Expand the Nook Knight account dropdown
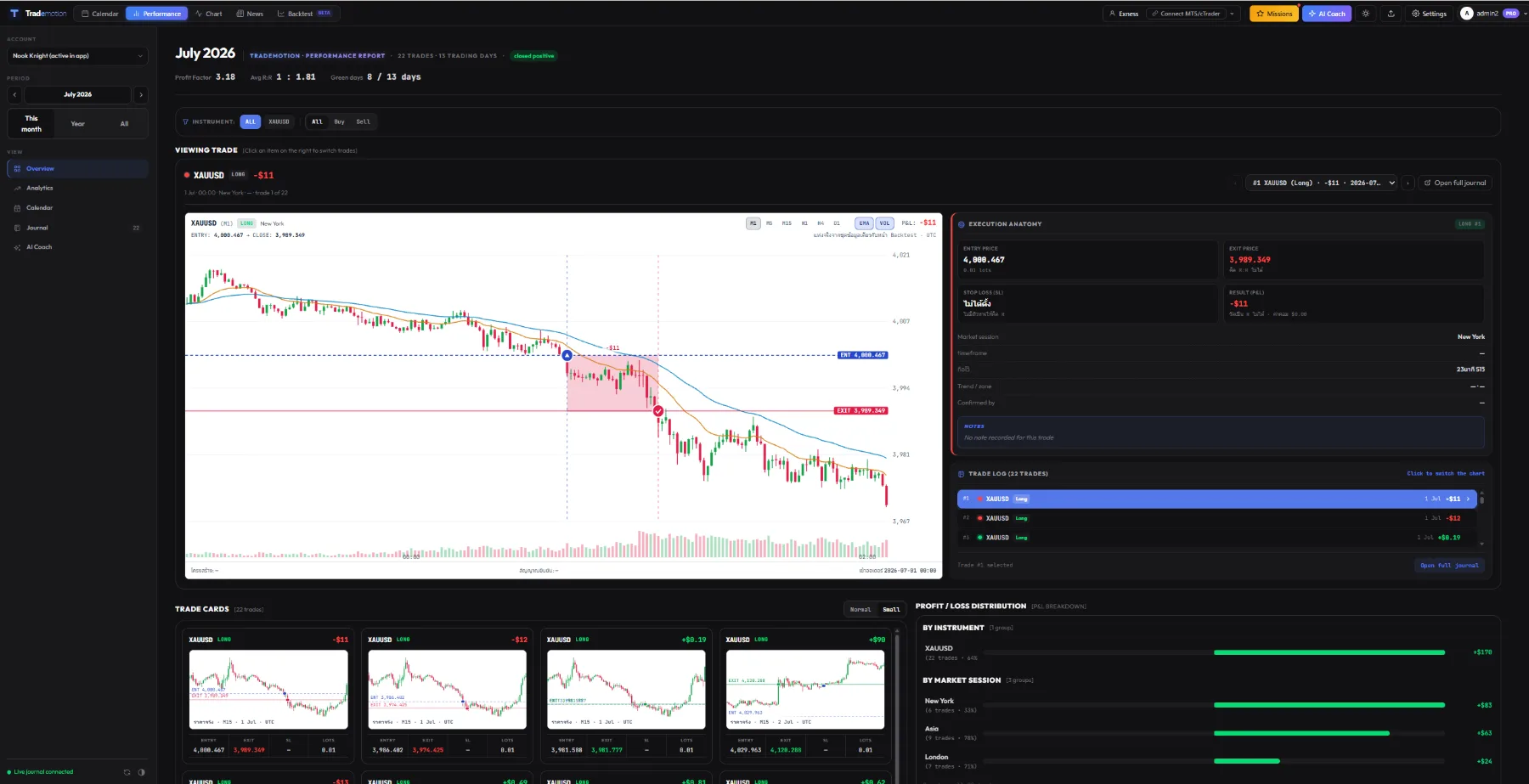 pos(77,56)
